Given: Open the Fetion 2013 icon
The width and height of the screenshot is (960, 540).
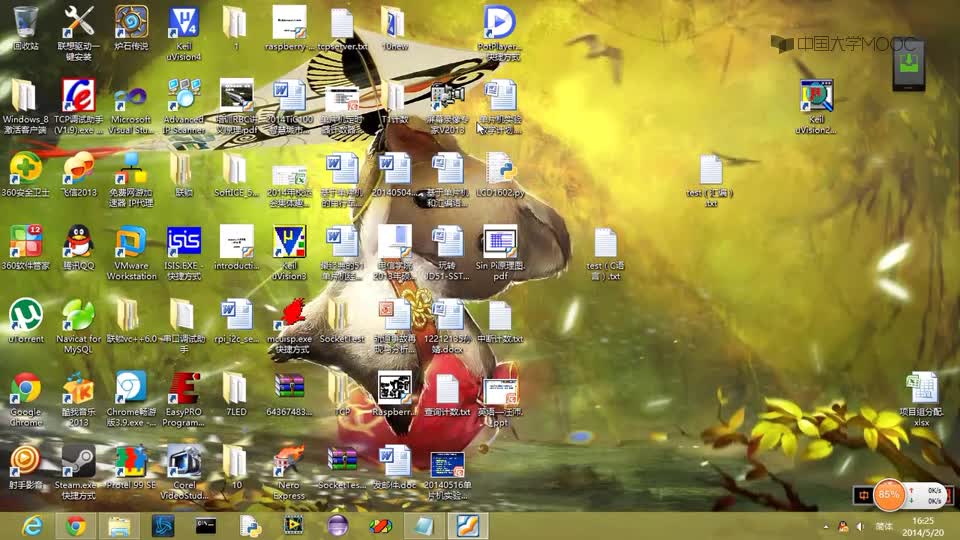Looking at the screenshot, I should (x=78, y=174).
